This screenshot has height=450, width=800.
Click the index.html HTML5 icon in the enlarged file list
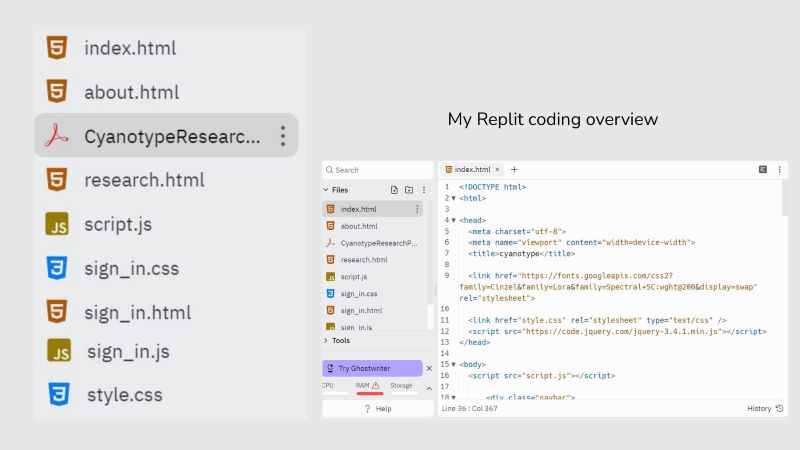(x=57, y=47)
